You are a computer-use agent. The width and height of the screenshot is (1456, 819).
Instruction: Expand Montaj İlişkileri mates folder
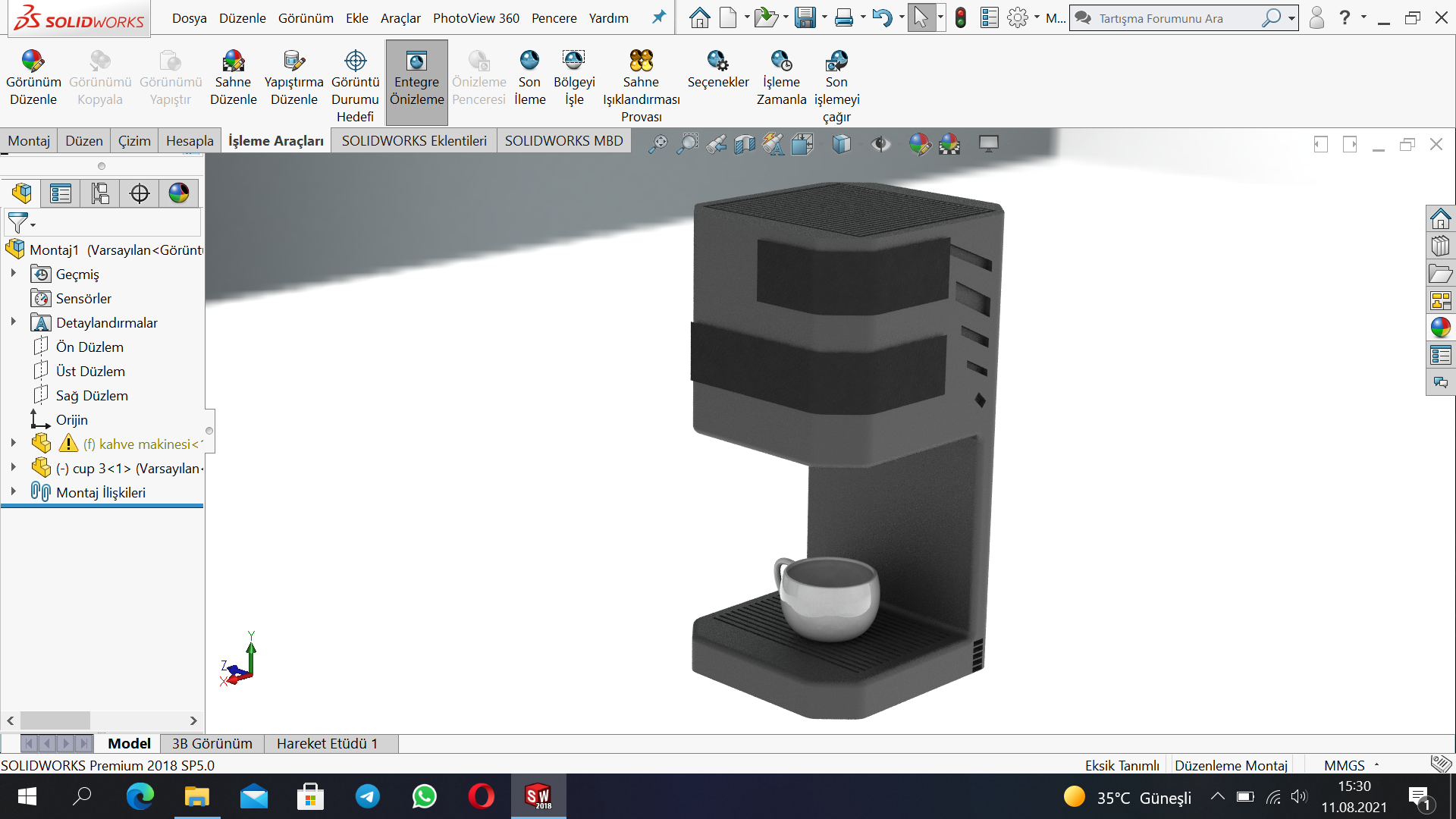(x=13, y=491)
